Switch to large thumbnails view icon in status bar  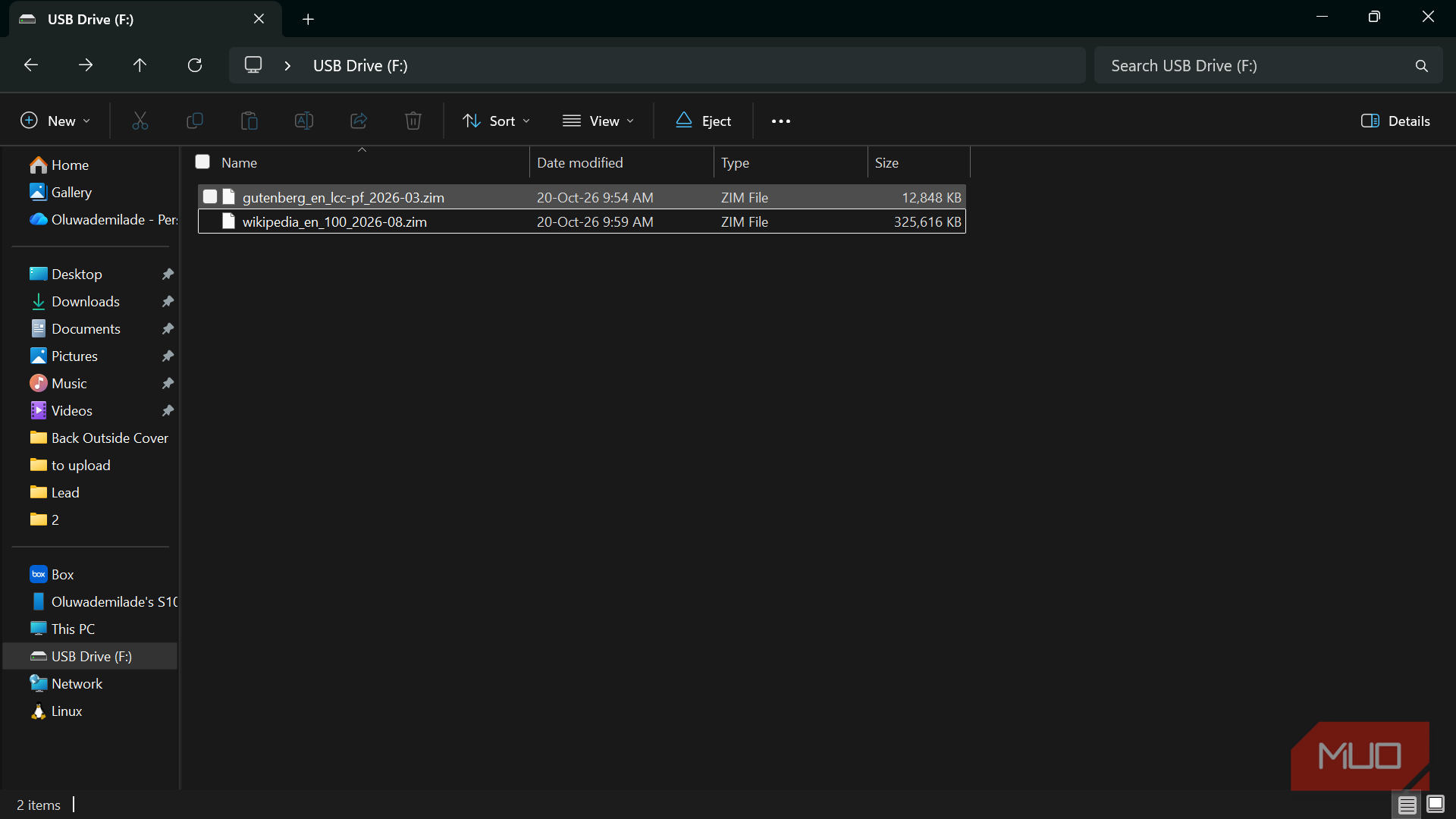[1436, 805]
